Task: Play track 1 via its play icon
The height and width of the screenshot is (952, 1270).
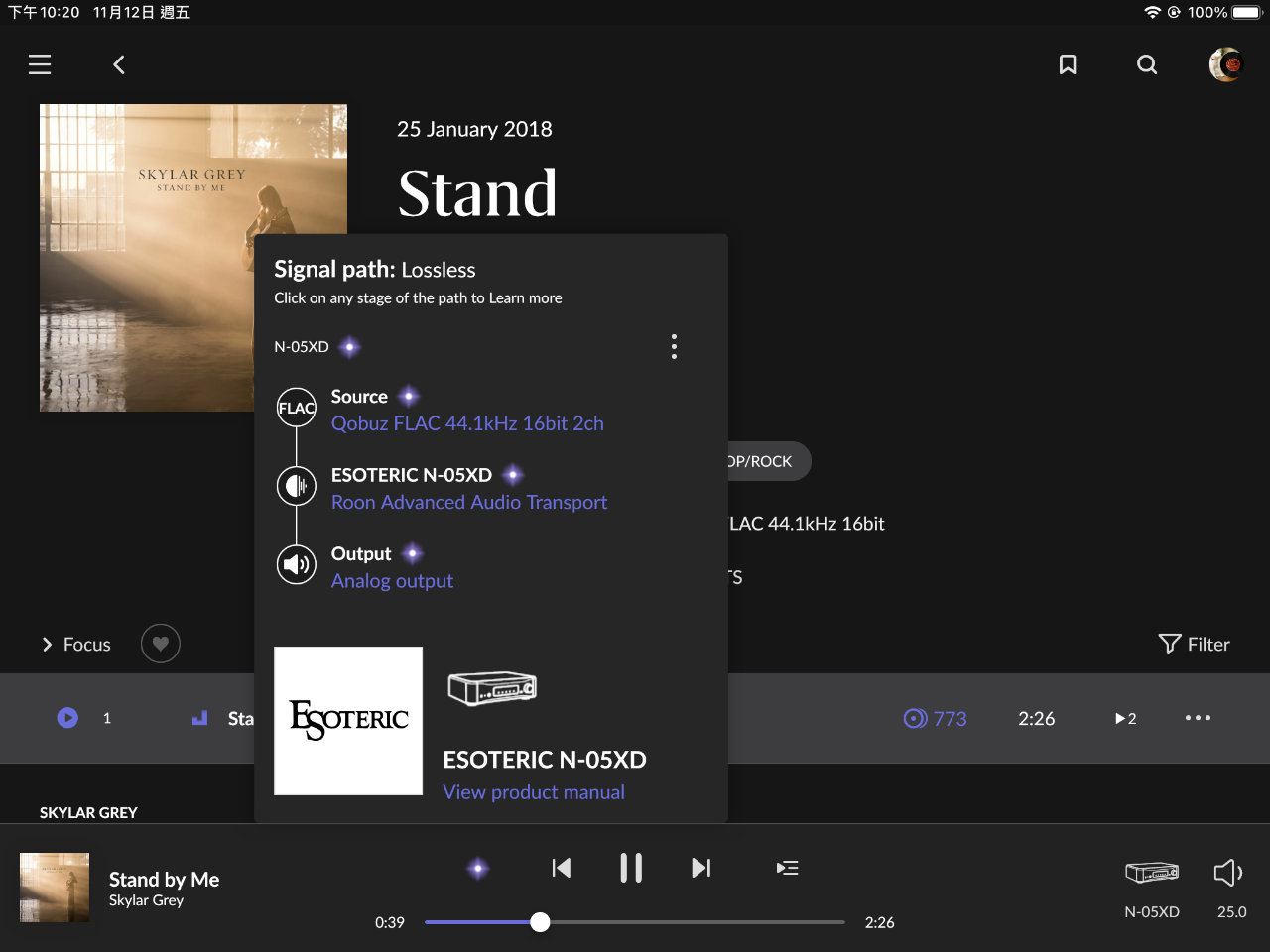Action: pyautogui.click(x=67, y=718)
